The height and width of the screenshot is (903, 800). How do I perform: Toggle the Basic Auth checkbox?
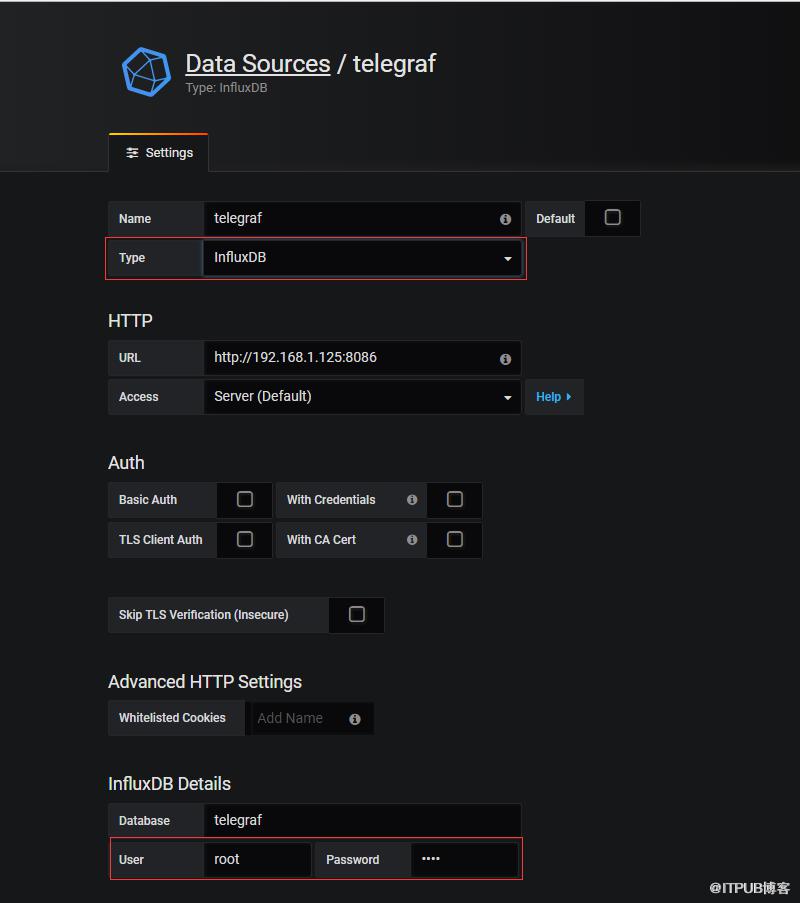pos(245,499)
